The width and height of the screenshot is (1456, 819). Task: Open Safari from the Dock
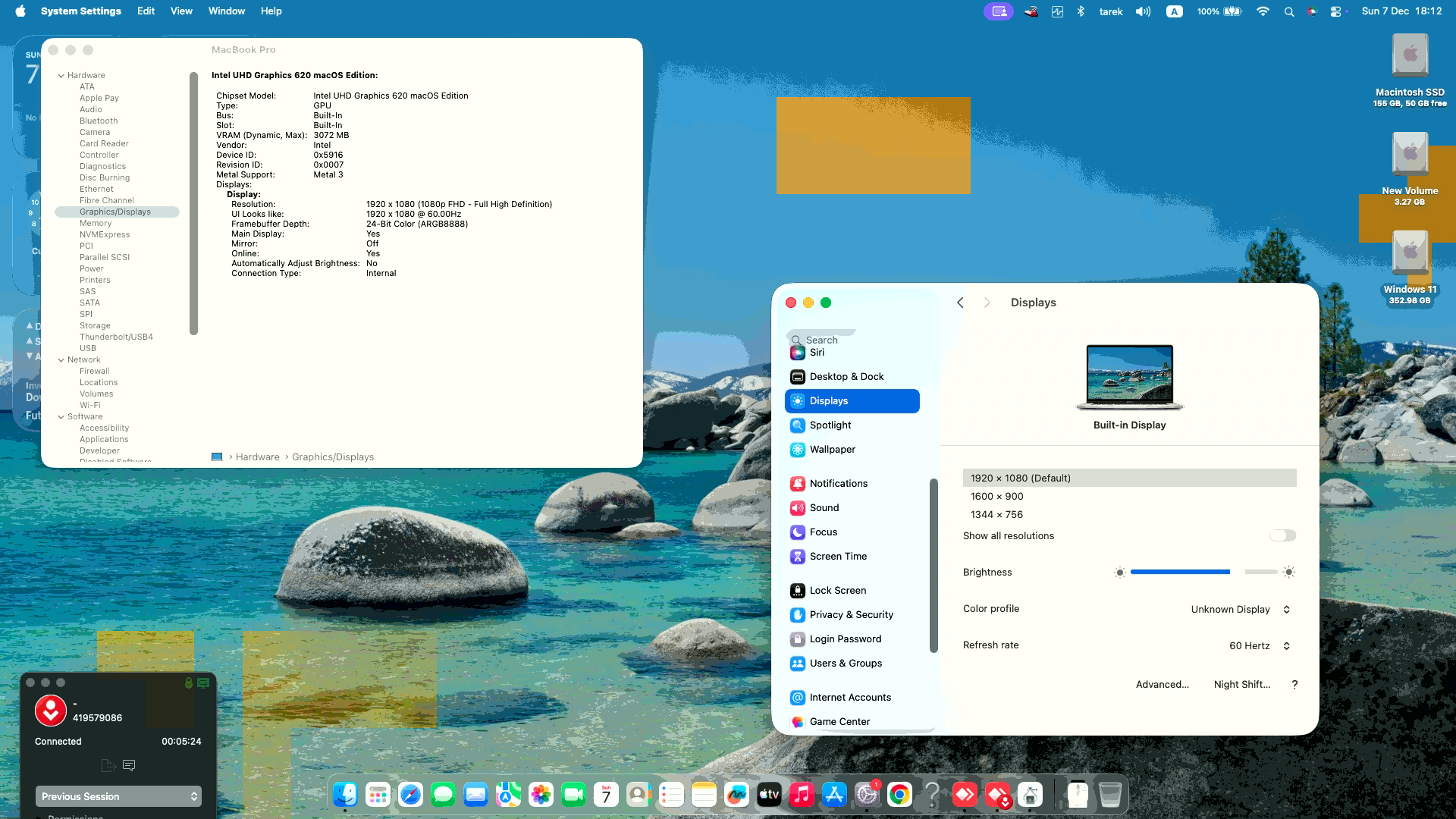(410, 795)
